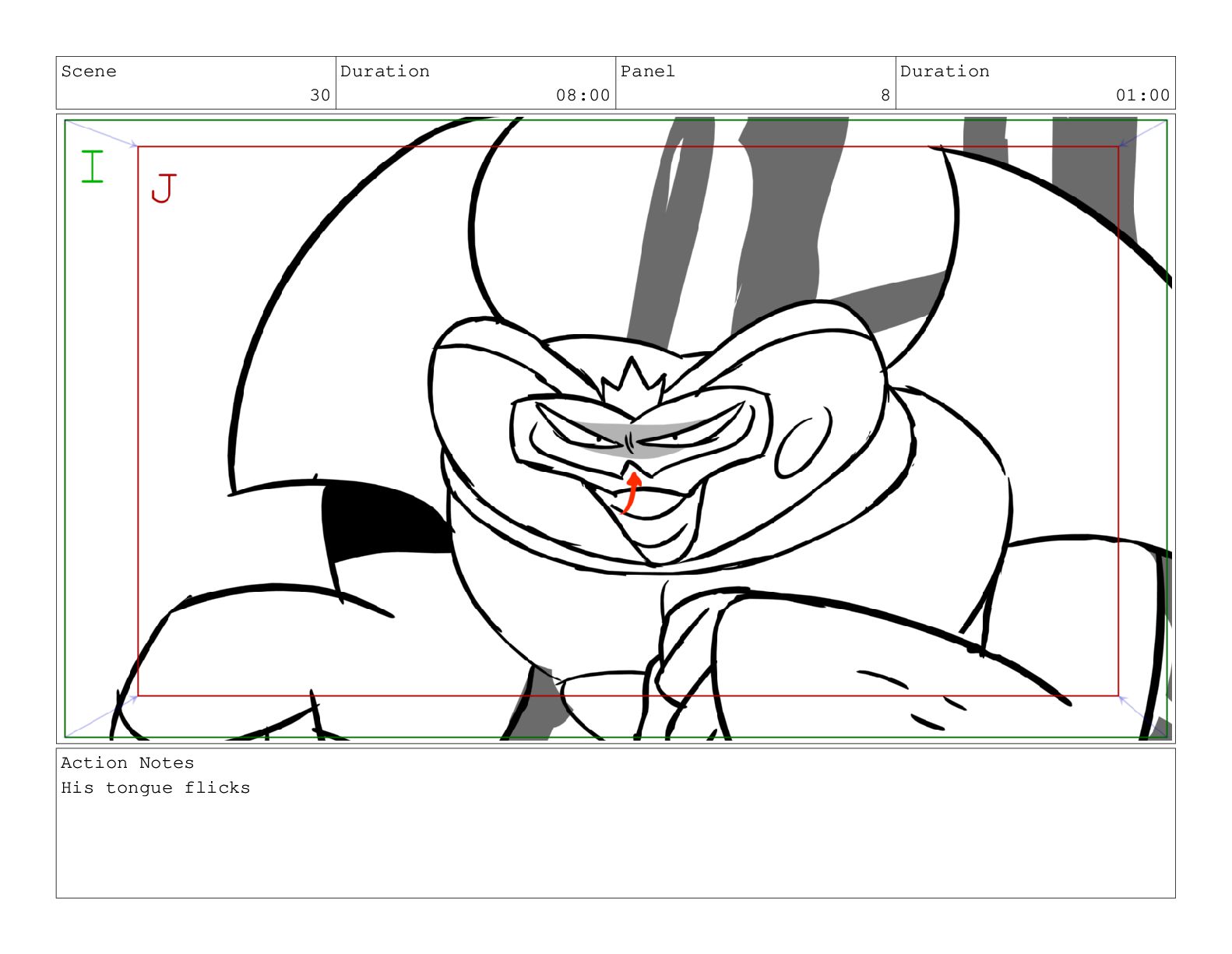The height and width of the screenshot is (954, 1232).
Task: Click the bottom-left camera move arrow
Action: click(101, 716)
